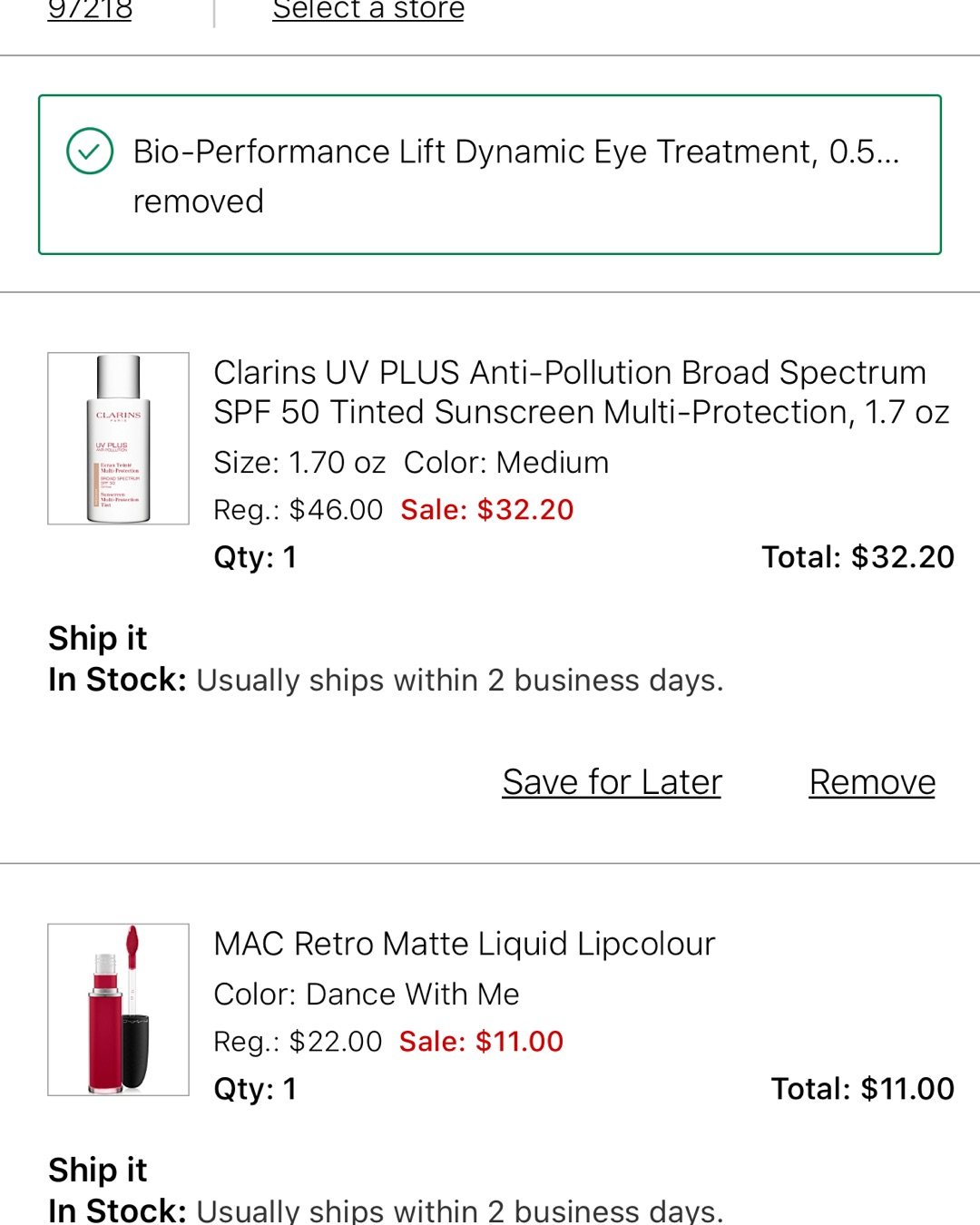Click the Total: $11.00 amount
The image size is (980, 1225).
[x=862, y=1089]
